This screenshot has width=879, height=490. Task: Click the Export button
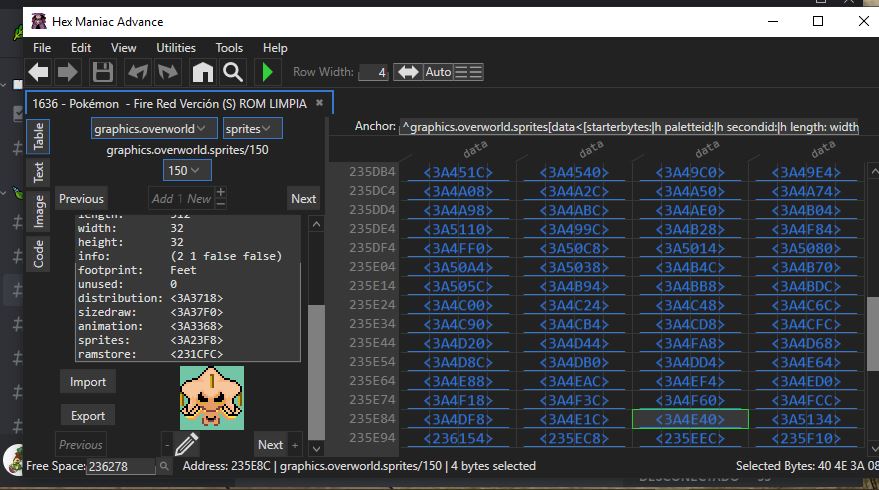tap(88, 416)
